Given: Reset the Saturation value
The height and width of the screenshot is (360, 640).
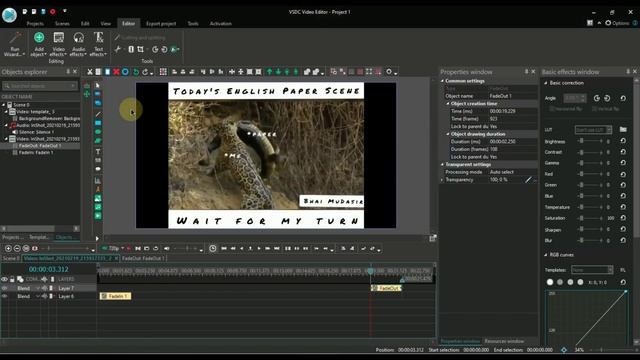Looking at the screenshot, I should coord(623,218).
